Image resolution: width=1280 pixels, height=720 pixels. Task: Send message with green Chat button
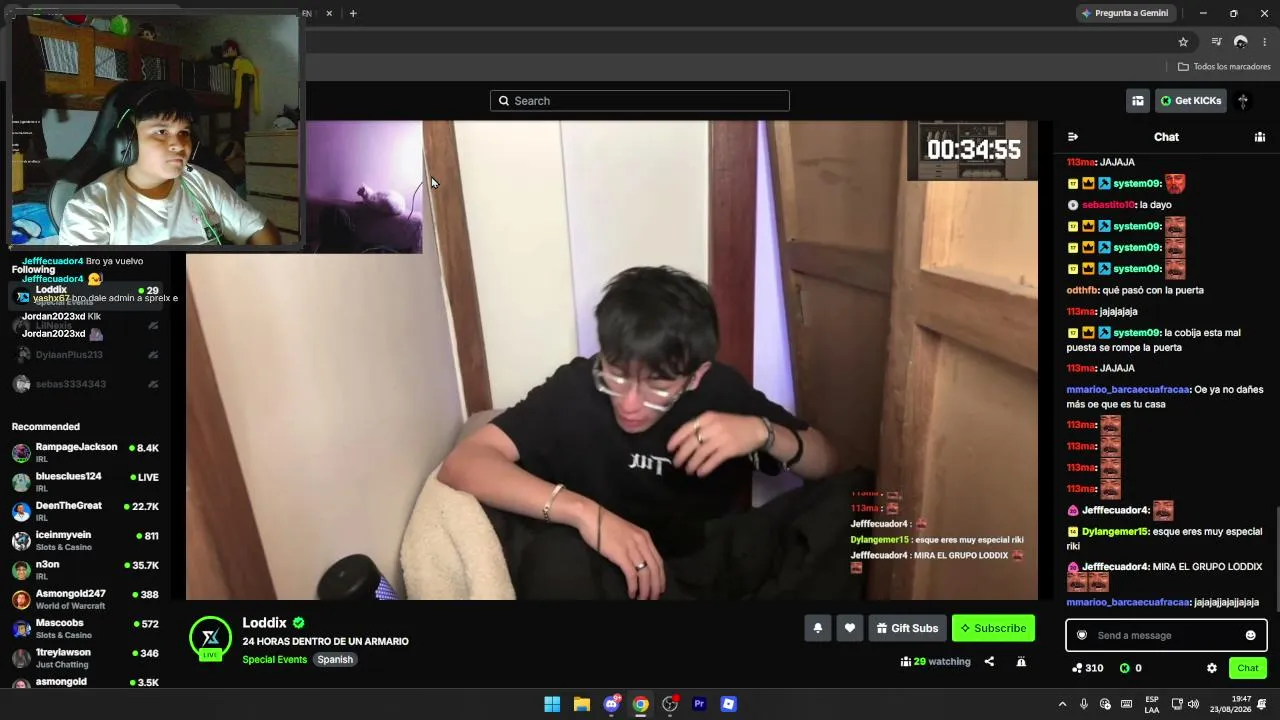[1248, 668]
